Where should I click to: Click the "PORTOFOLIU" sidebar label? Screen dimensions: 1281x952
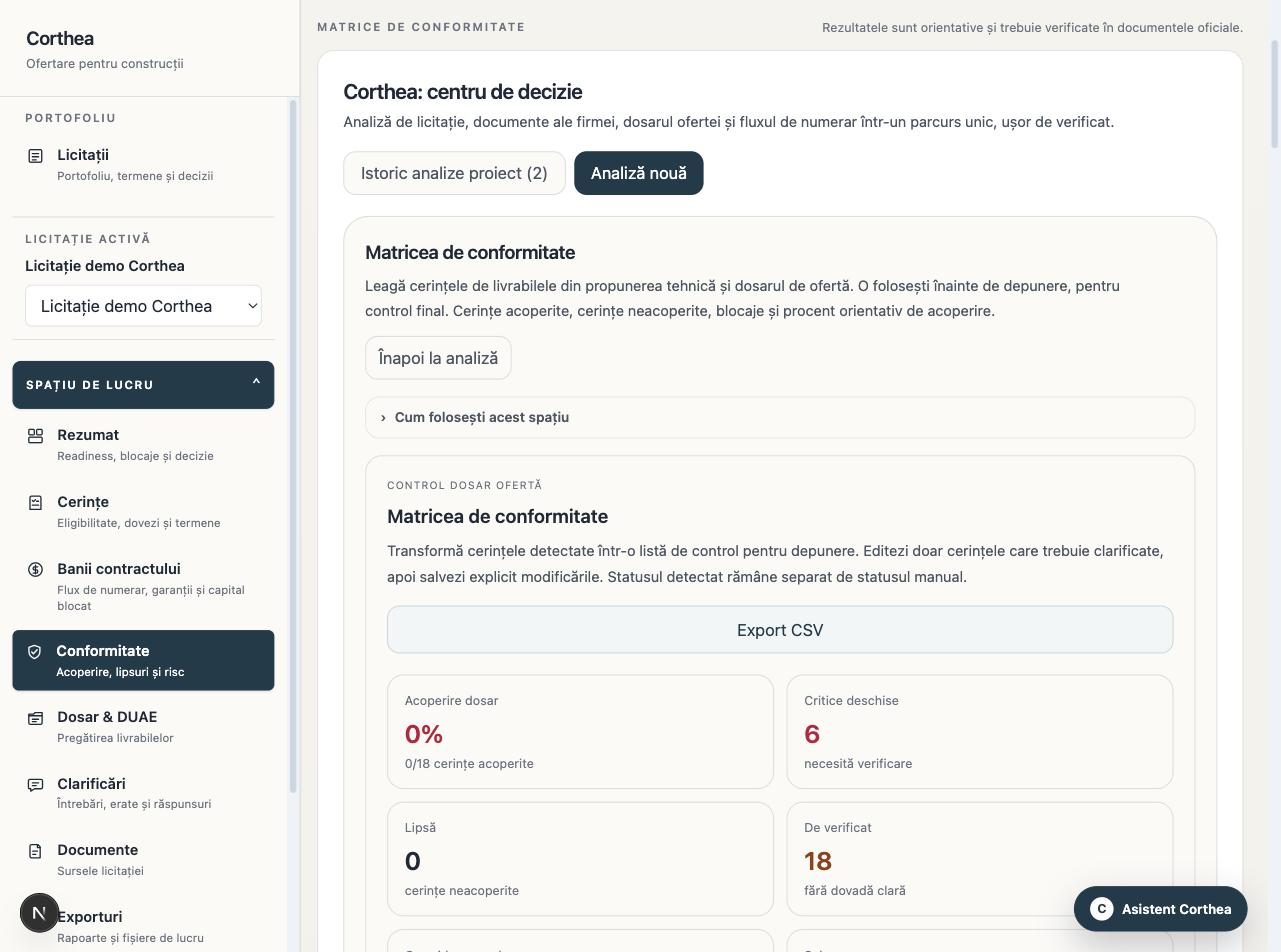(71, 118)
